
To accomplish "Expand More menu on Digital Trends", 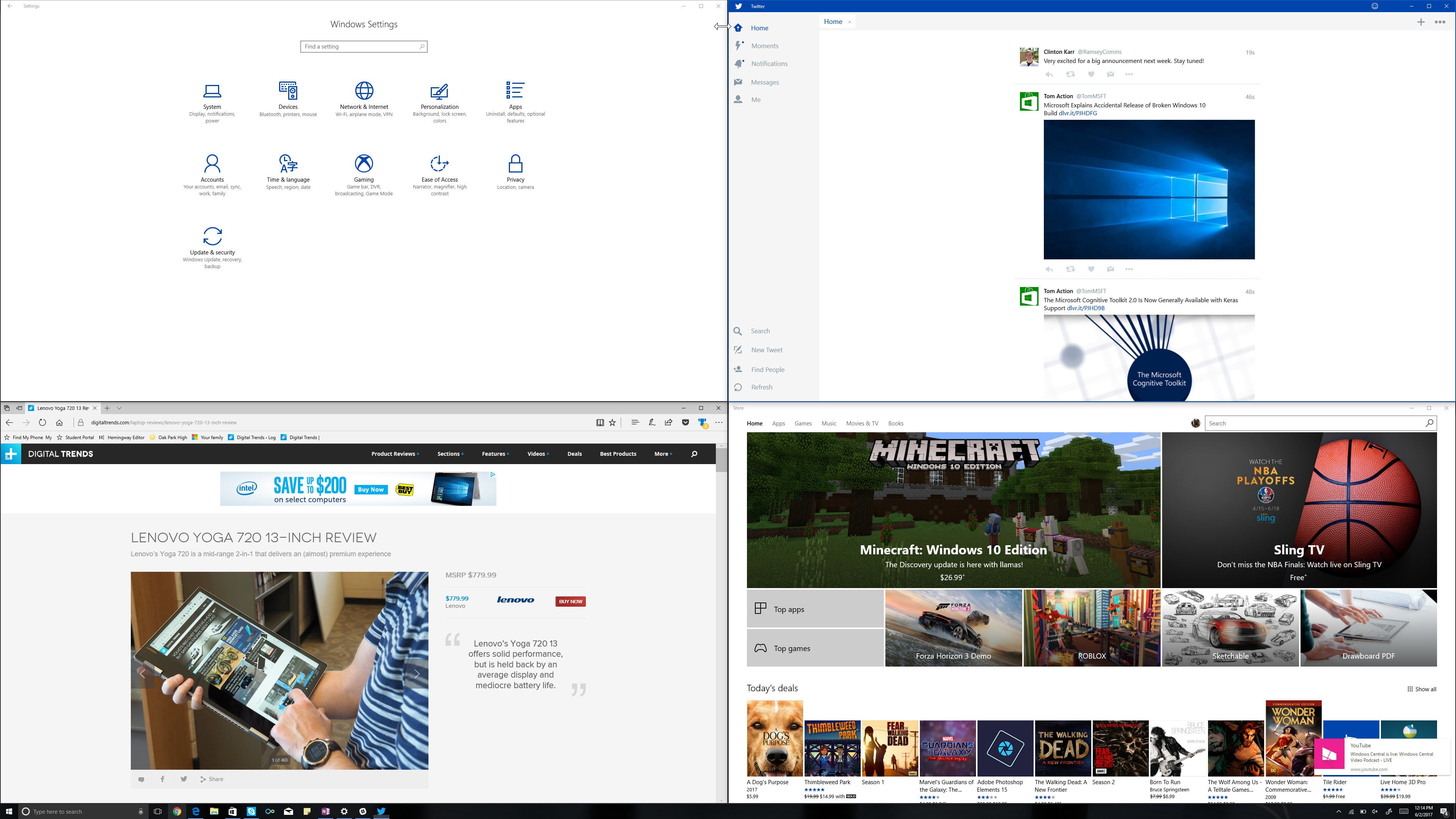I will pos(663,454).
